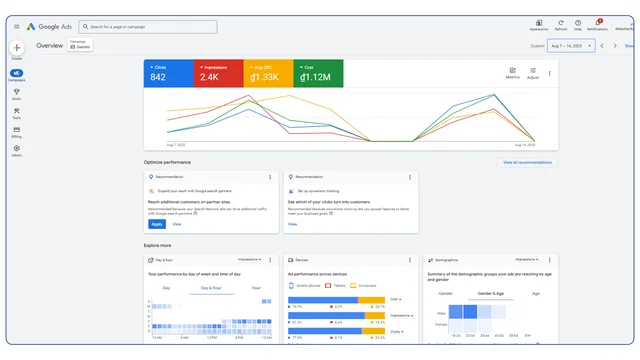Viewport: 640px width, 360px height.
Task: Open the search partners recommendation's three-dot menu
Action: coord(270,177)
